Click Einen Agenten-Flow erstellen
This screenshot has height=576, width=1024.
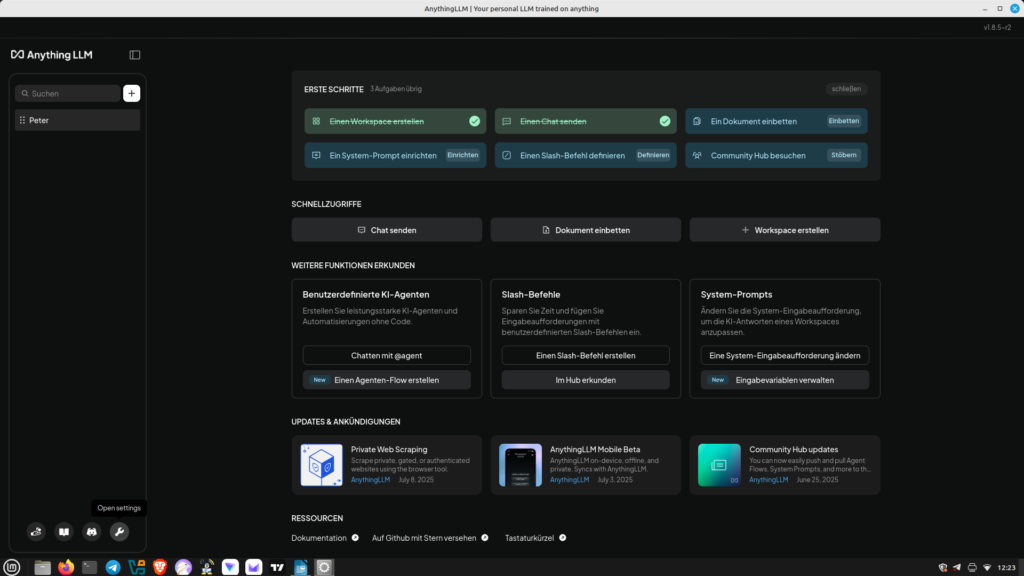(x=387, y=380)
